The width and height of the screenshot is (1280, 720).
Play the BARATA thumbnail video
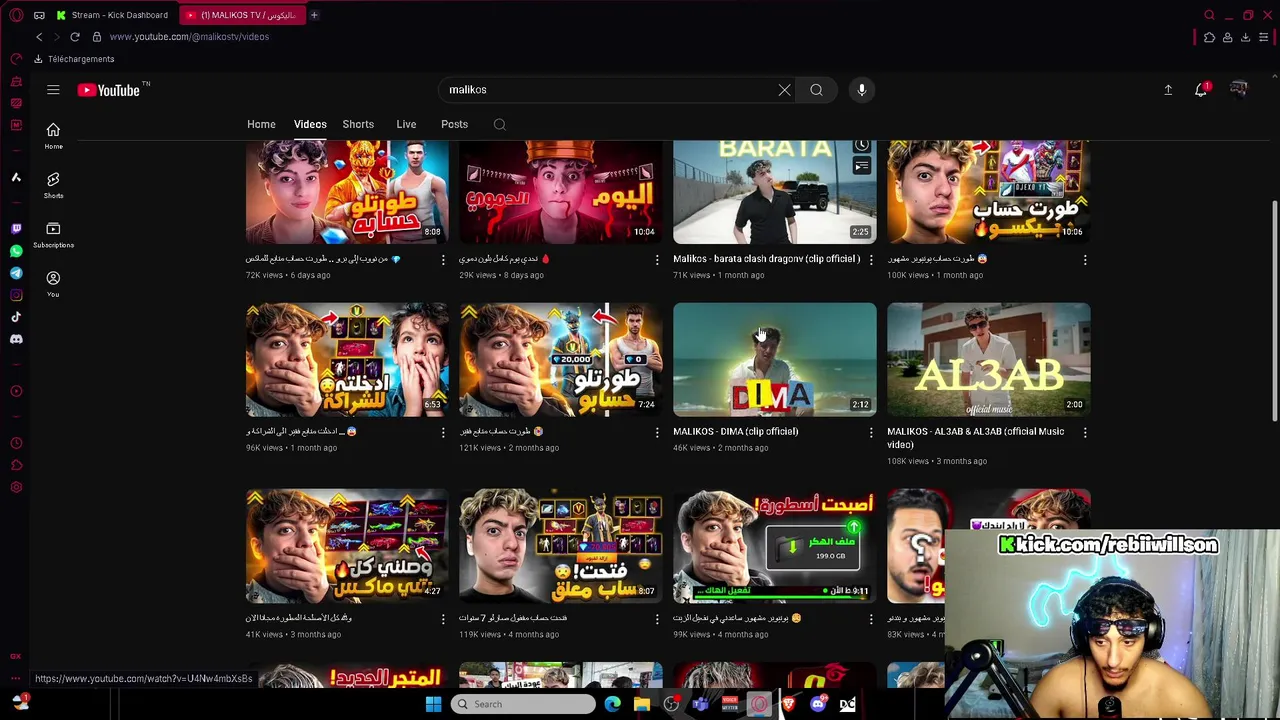[775, 192]
